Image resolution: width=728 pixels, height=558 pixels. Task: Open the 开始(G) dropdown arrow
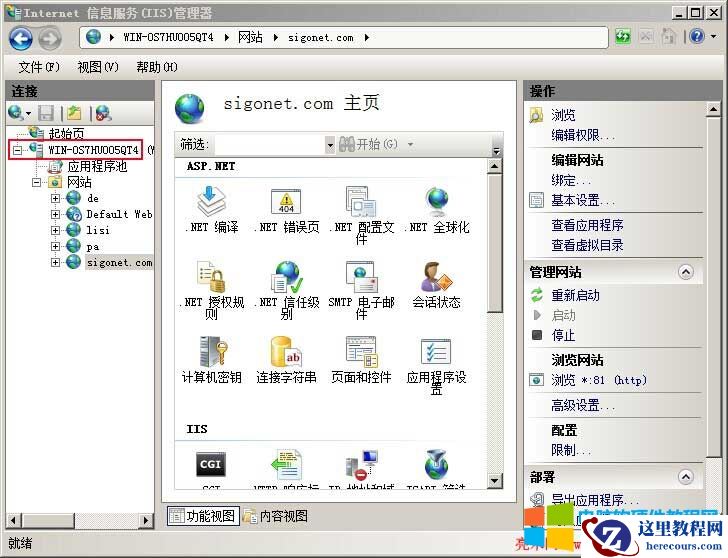(x=410, y=144)
